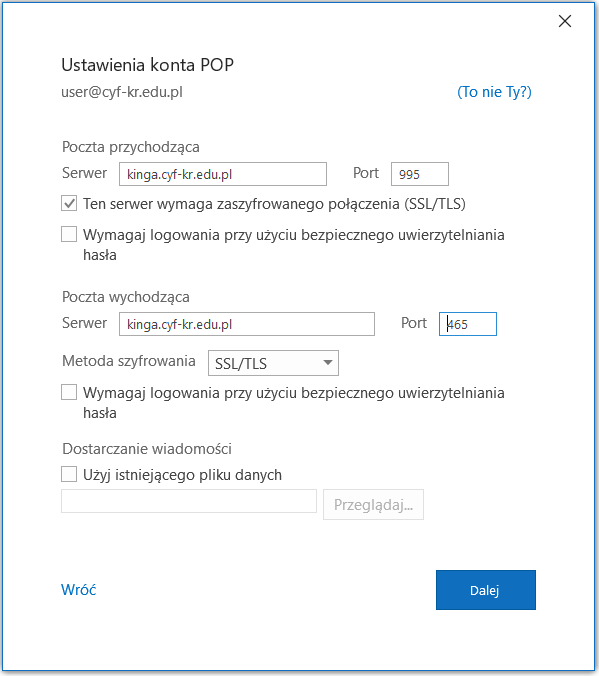The width and height of the screenshot is (599, 676).
Task: Toggle via "Ten serwer wymaga zaszyfrowanego połączenia" label
Action: point(274,204)
